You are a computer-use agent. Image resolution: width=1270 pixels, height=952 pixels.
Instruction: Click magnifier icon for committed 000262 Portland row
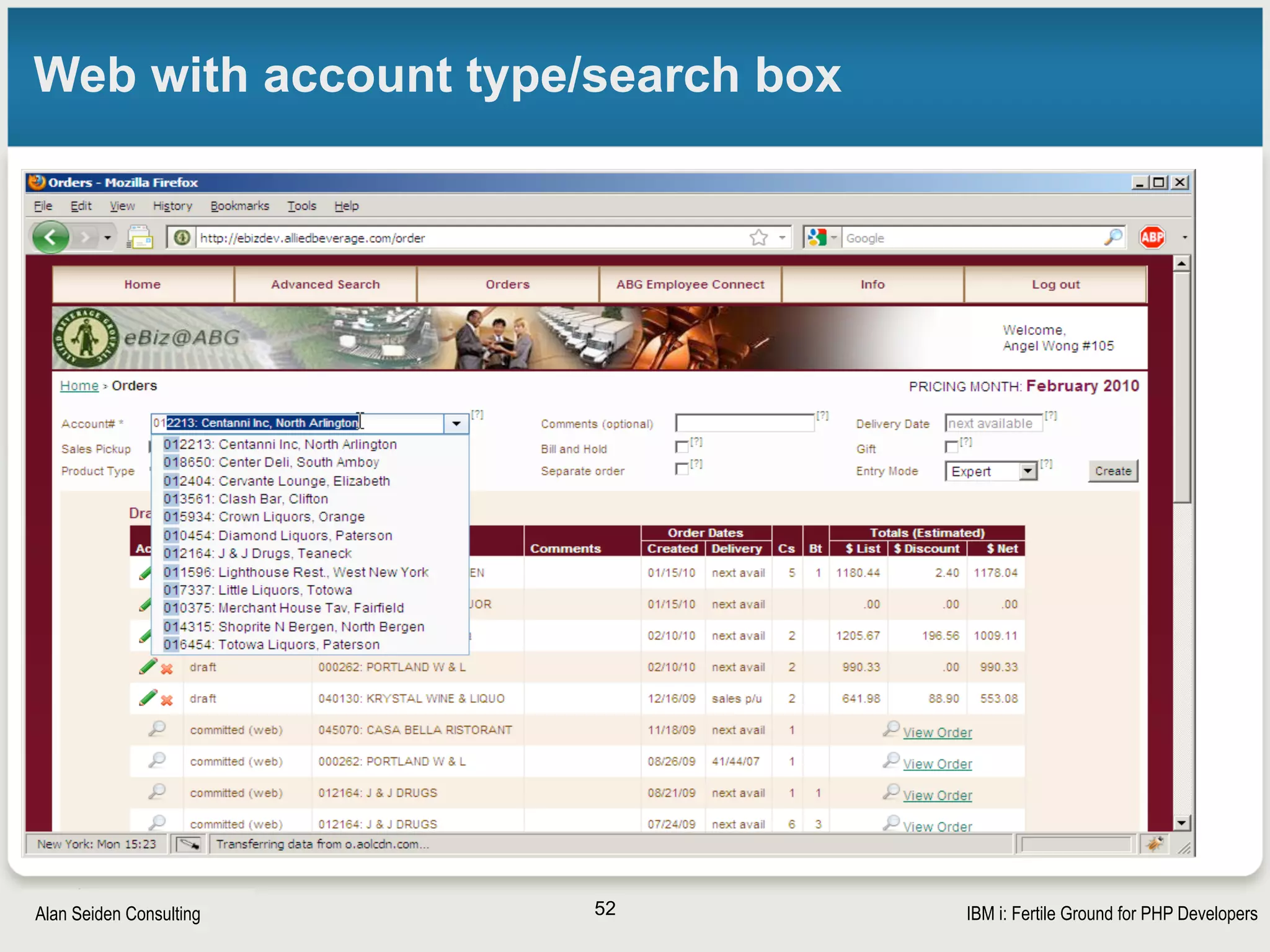157,760
